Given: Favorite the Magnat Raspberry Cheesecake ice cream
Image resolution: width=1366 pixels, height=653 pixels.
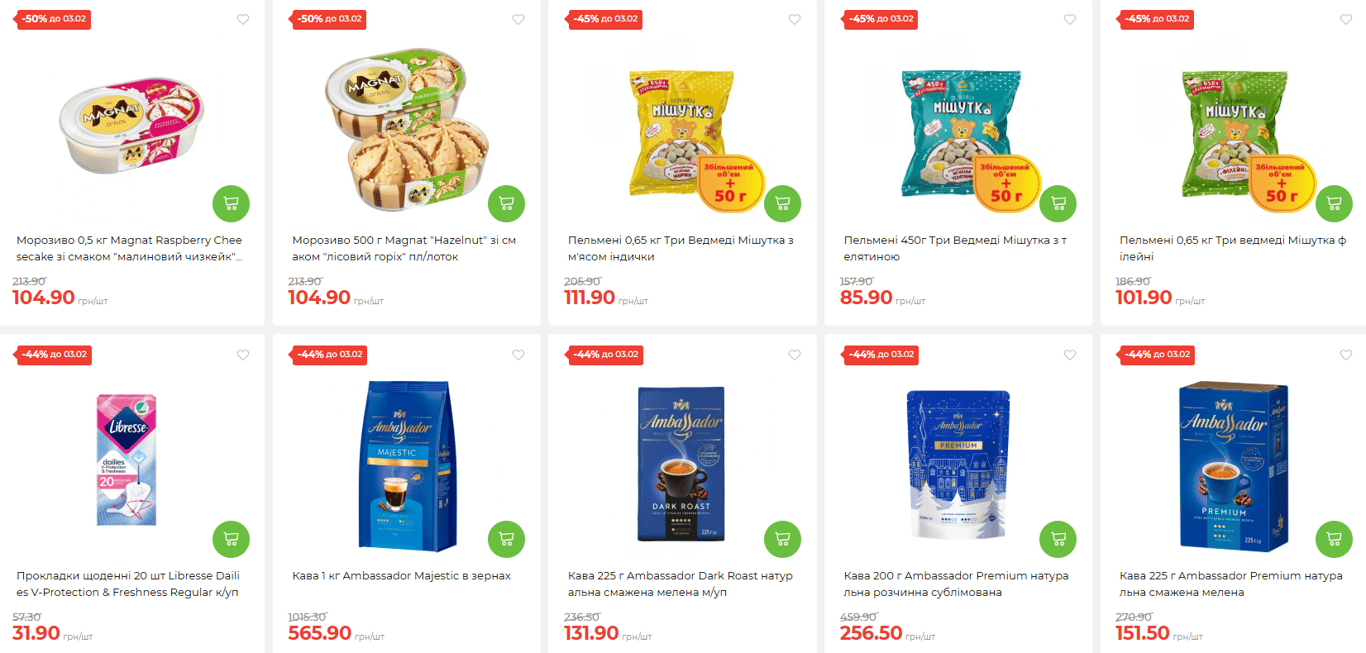Looking at the screenshot, I should coord(243,20).
